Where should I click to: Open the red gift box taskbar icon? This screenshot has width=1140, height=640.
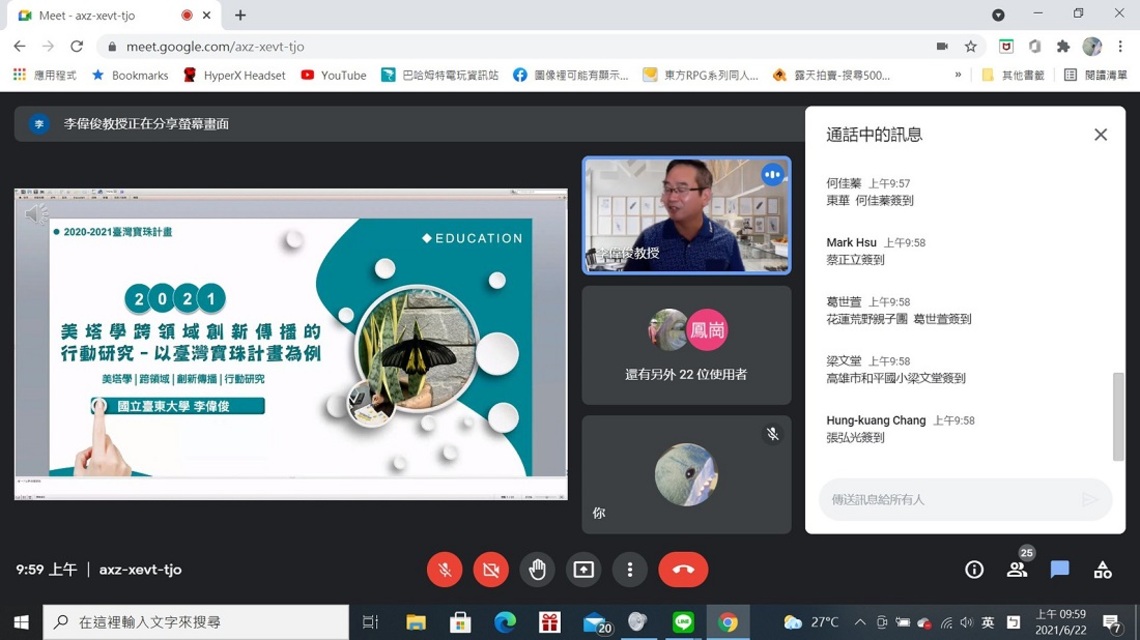pyautogui.click(x=549, y=623)
